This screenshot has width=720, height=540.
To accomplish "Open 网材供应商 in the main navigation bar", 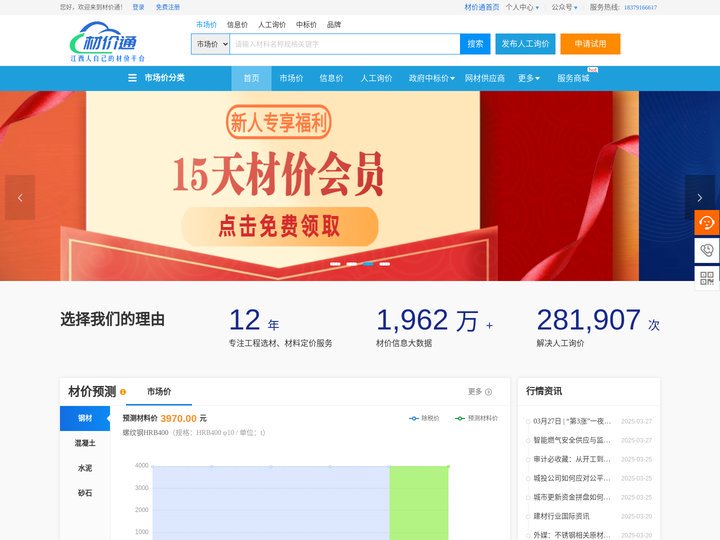I will tap(484, 78).
